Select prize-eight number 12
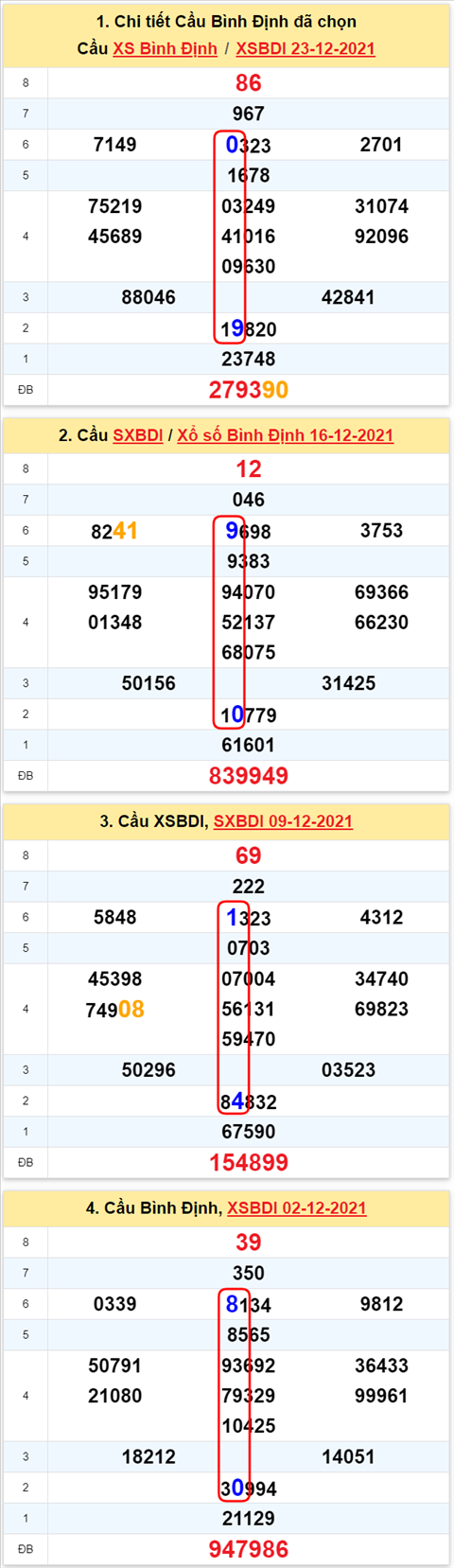 pos(249,469)
